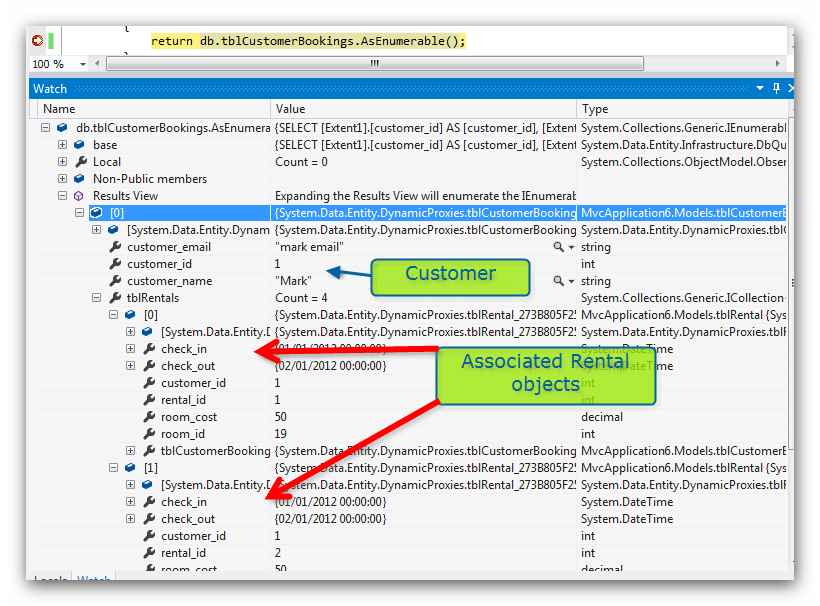Select the rental_id row with value 2
Screen dimensions: 820x606
(x=413, y=553)
